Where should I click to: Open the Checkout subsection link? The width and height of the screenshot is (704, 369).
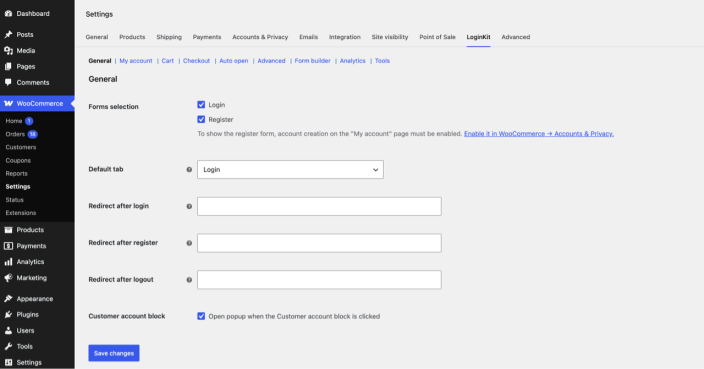click(x=196, y=61)
